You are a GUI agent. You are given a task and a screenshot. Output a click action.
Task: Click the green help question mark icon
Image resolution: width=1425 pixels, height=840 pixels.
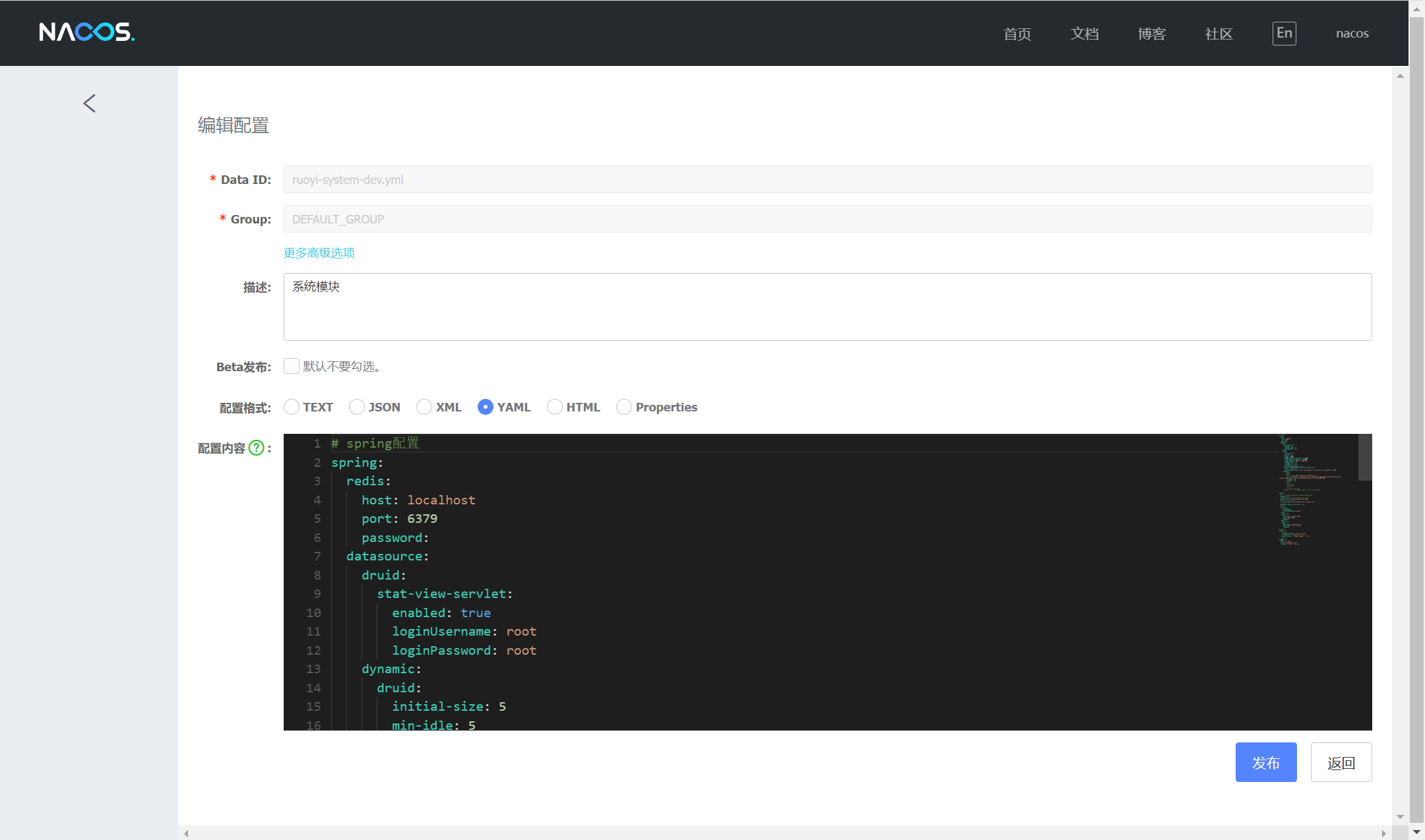pos(257,448)
